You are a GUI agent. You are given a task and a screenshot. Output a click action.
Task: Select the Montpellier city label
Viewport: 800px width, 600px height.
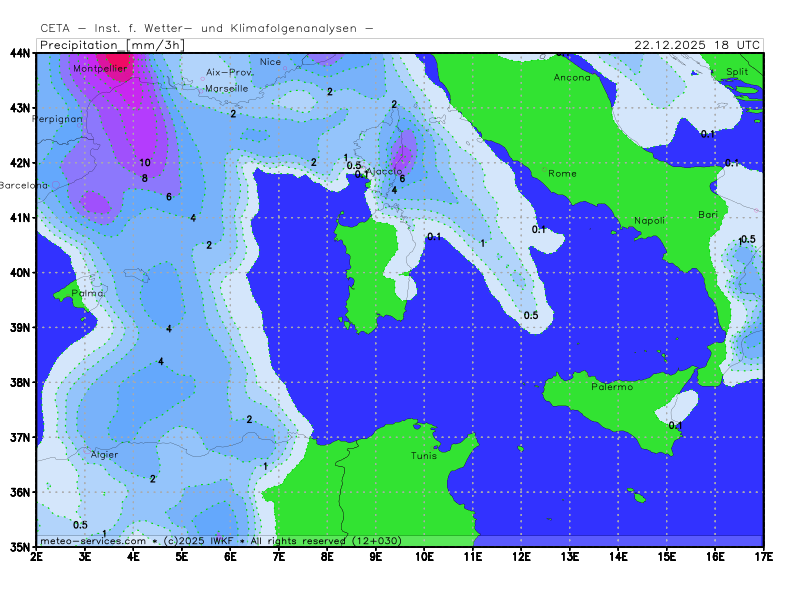[99, 69]
